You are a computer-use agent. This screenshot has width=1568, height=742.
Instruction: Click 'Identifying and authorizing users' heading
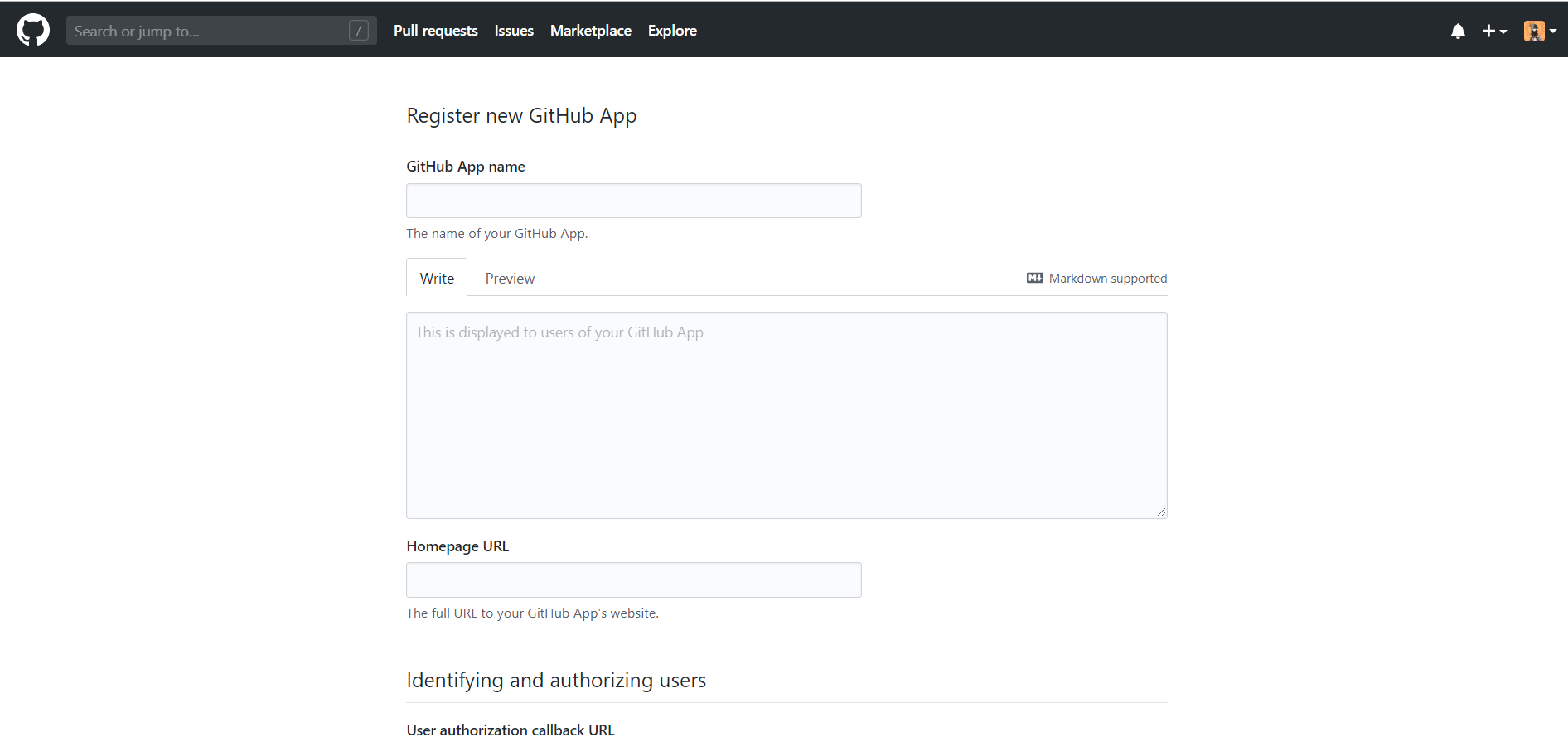[x=556, y=680]
